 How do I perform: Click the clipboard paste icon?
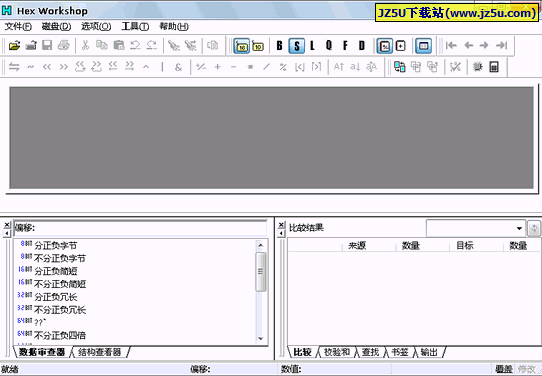119,45
